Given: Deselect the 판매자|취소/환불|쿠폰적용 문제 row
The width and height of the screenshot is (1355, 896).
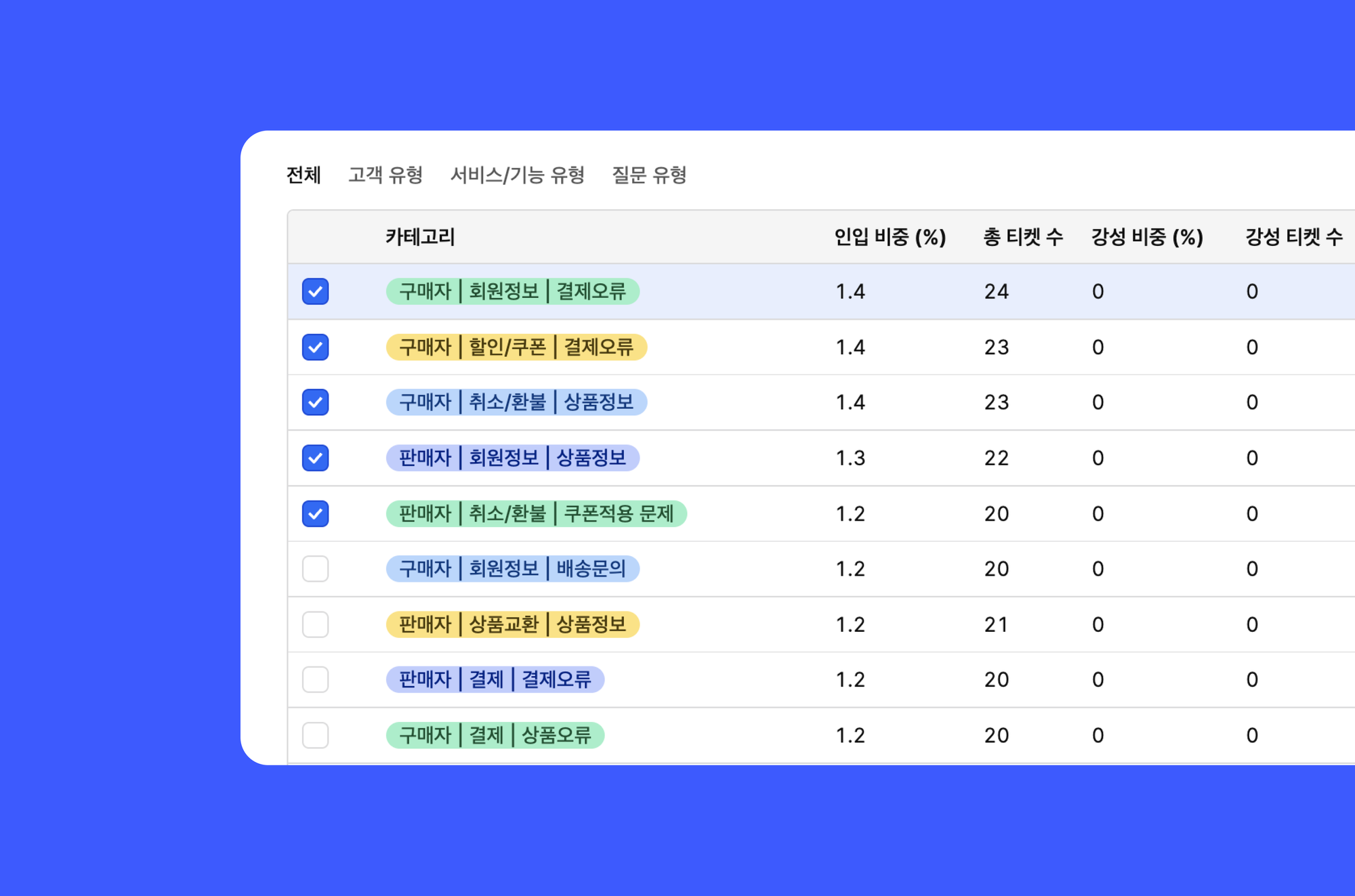Looking at the screenshot, I should click(314, 513).
